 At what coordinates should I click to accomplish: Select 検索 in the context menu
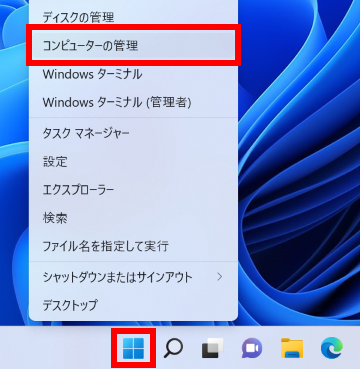(133, 218)
